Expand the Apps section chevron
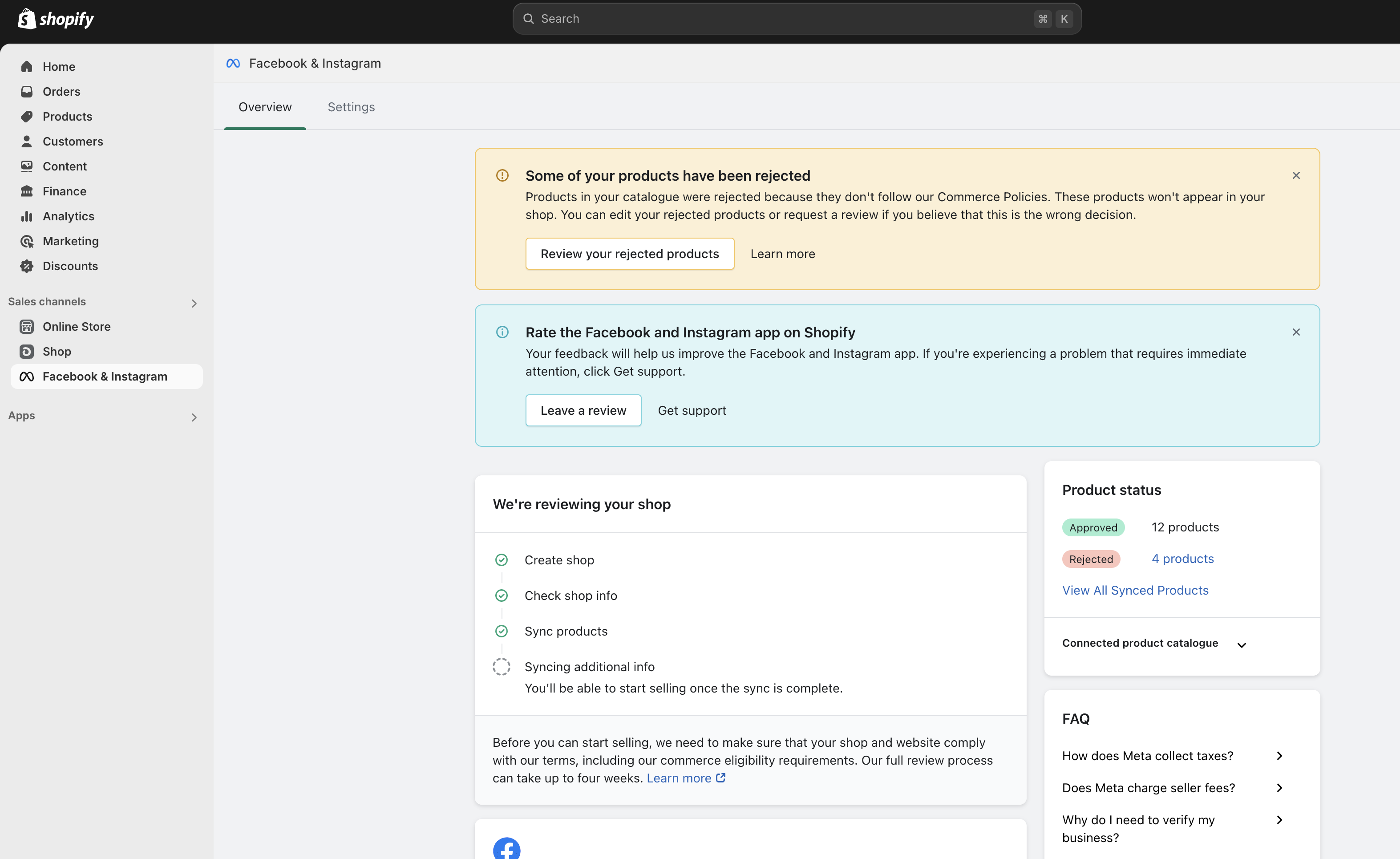This screenshot has height=859, width=1400. 194,417
